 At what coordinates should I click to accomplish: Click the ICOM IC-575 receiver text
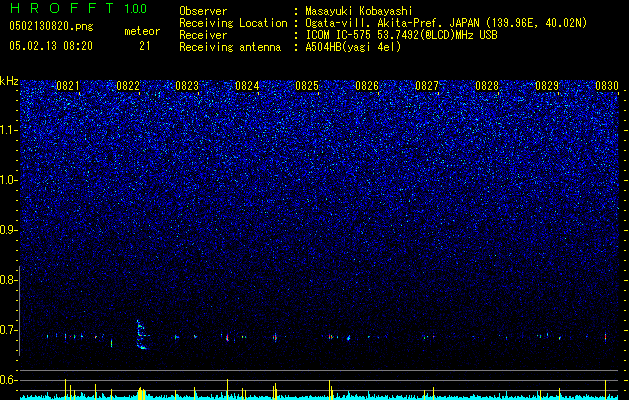click(401, 35)
